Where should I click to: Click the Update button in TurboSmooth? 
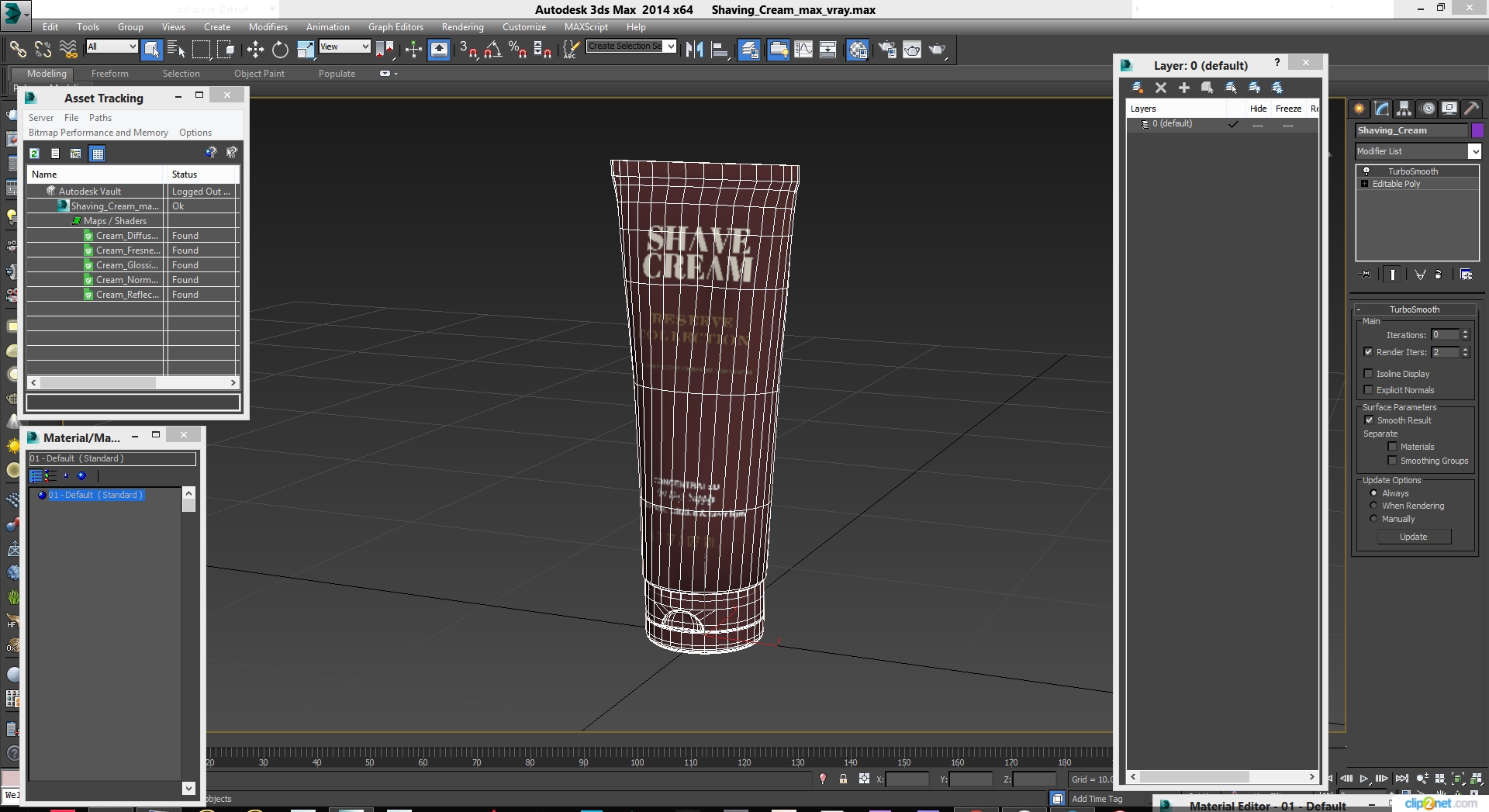point(1414,537)
